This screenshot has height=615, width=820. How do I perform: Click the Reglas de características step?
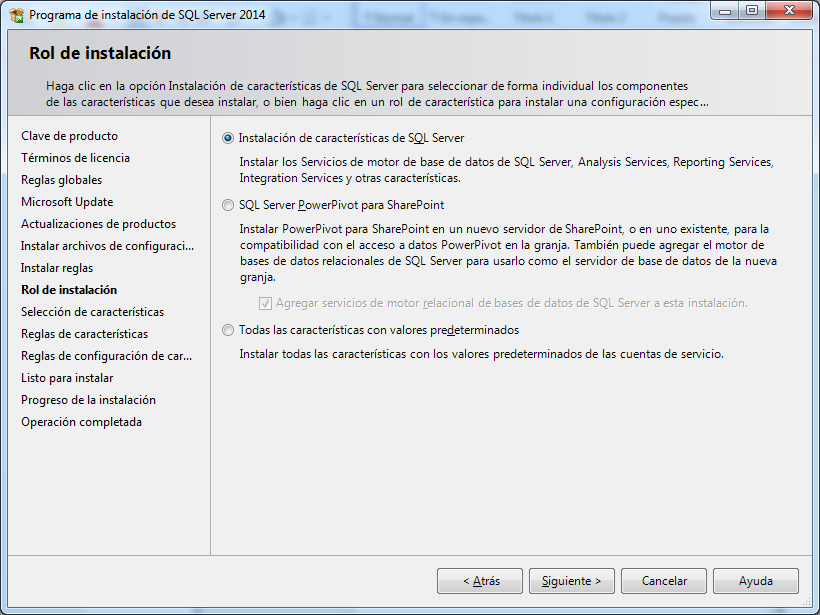(84, 334)
